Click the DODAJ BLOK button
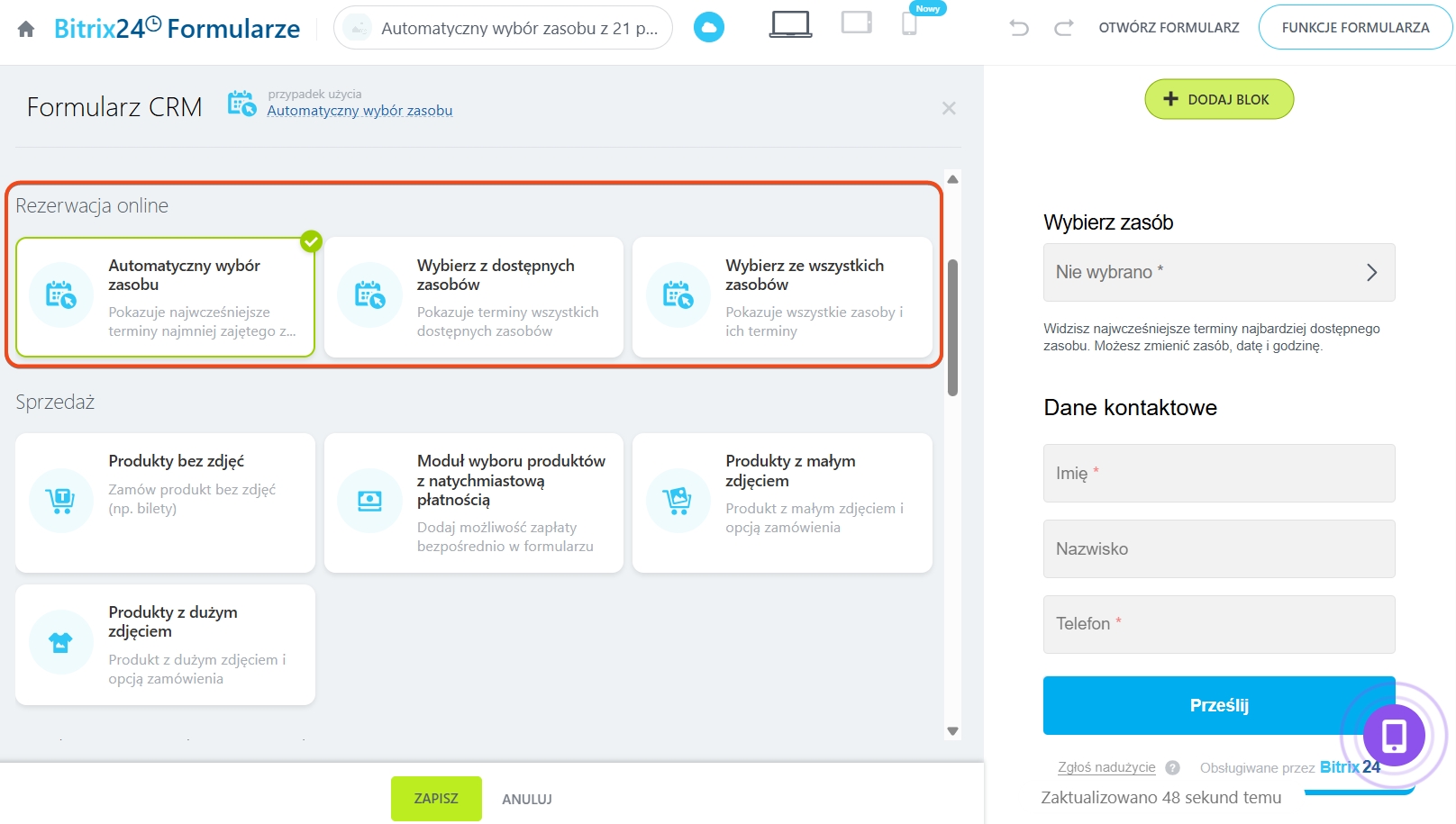Viewport: 1456px width, 824px height. [x=1218, y=99]
